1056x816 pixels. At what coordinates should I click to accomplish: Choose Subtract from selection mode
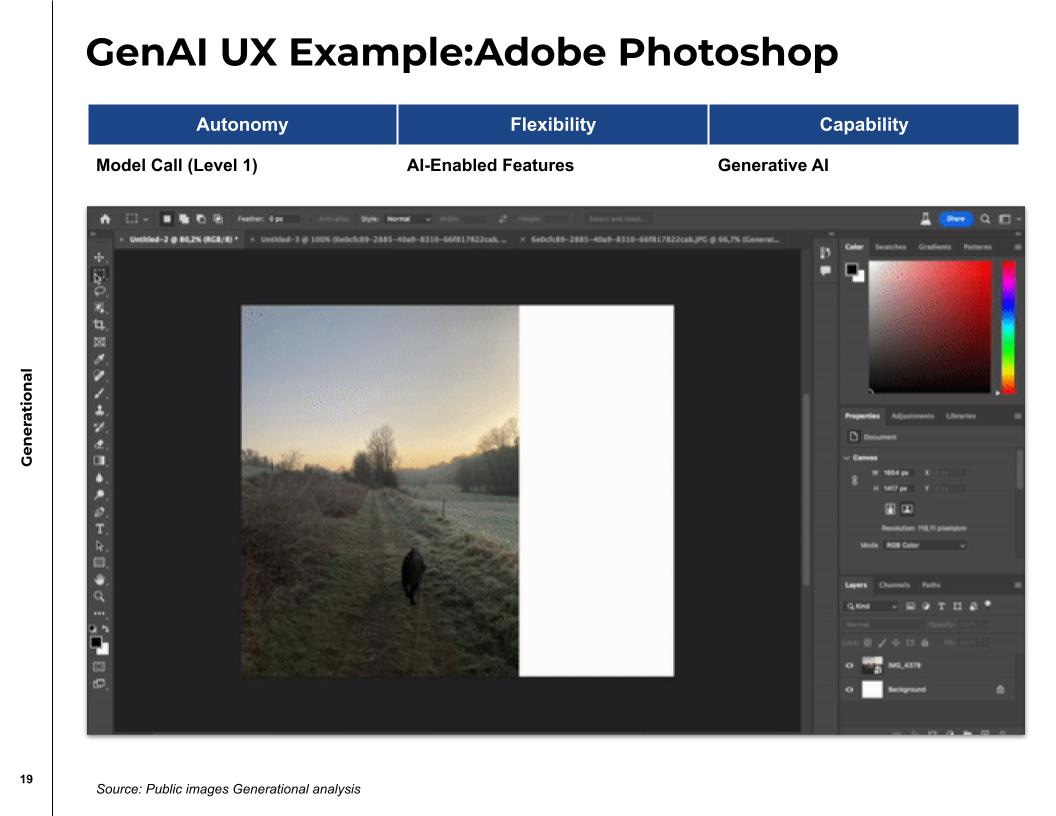pos(201,219)
